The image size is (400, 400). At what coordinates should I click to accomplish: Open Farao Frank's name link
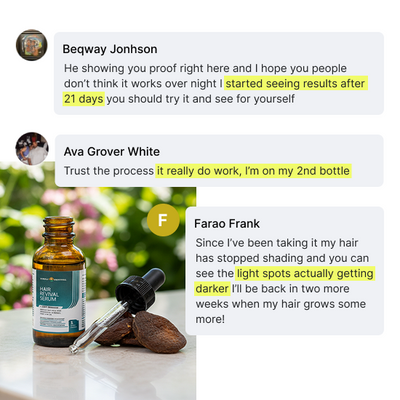[227, 224]
